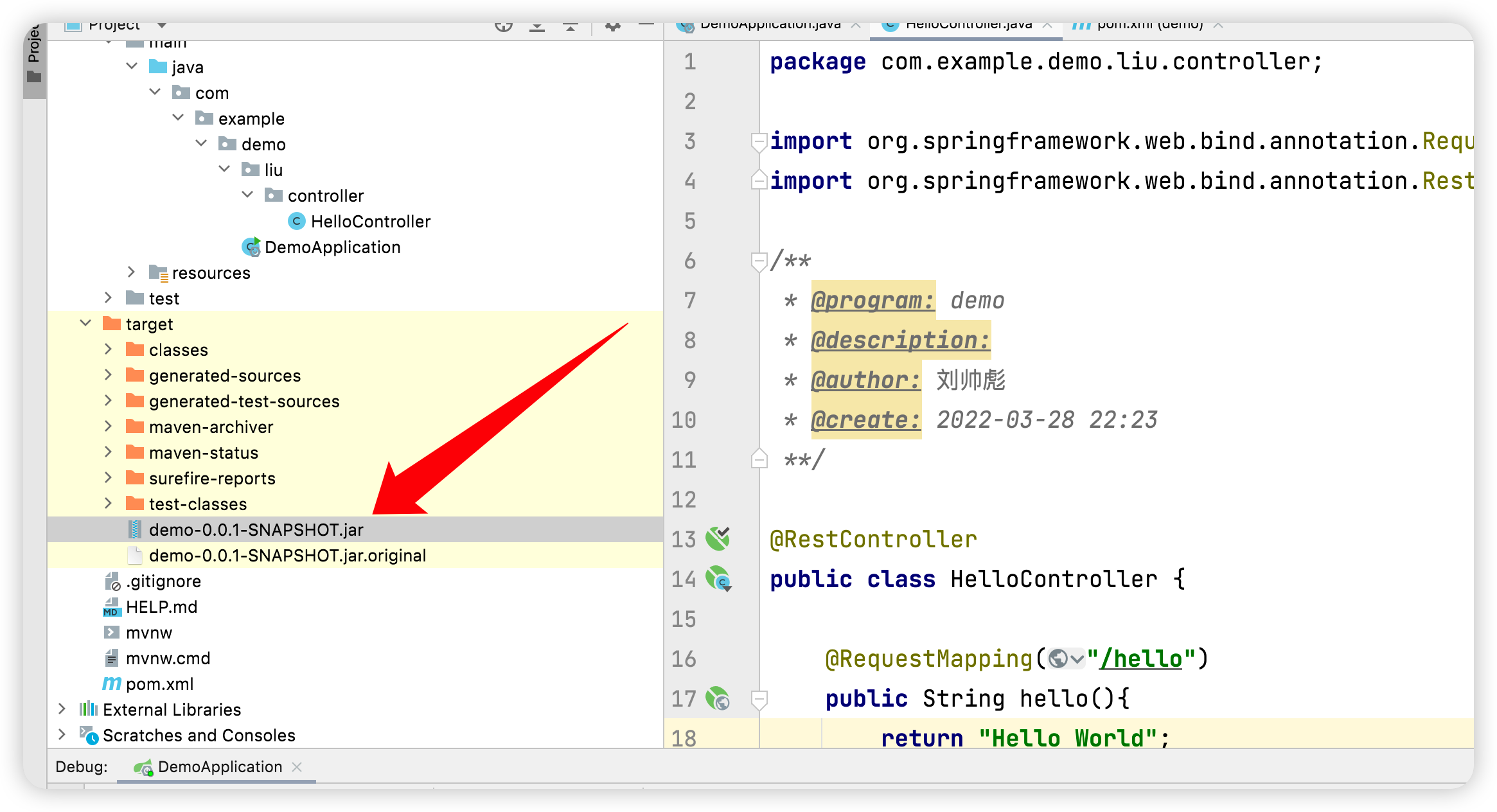Click line number 15 in the gutter
Image resolution: width=1497 pixels, height=812 pixels.
click(x=684, y=619)
